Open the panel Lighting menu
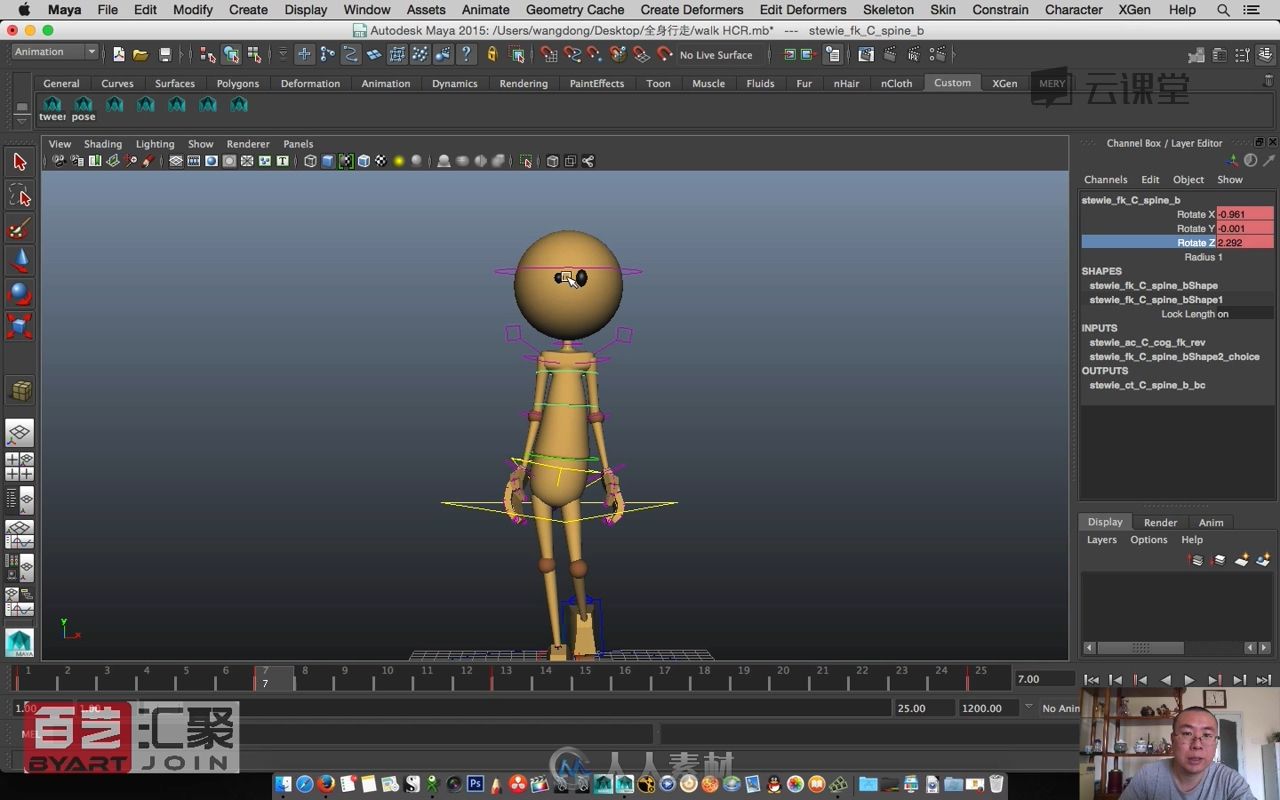Screen dimensions: 1280x800 click(x=155, y=144)
